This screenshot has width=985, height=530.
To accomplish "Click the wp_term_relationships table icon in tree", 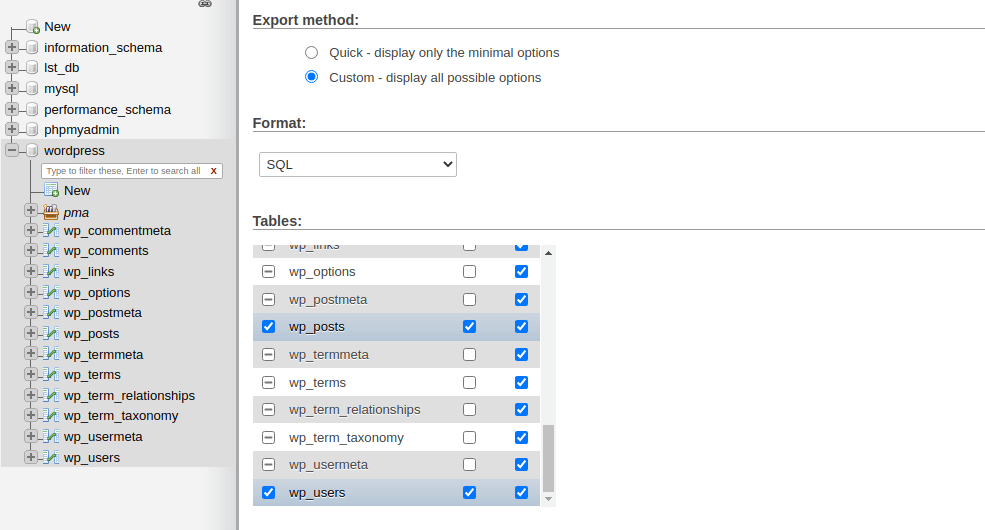I will click(x=52, y=396).
